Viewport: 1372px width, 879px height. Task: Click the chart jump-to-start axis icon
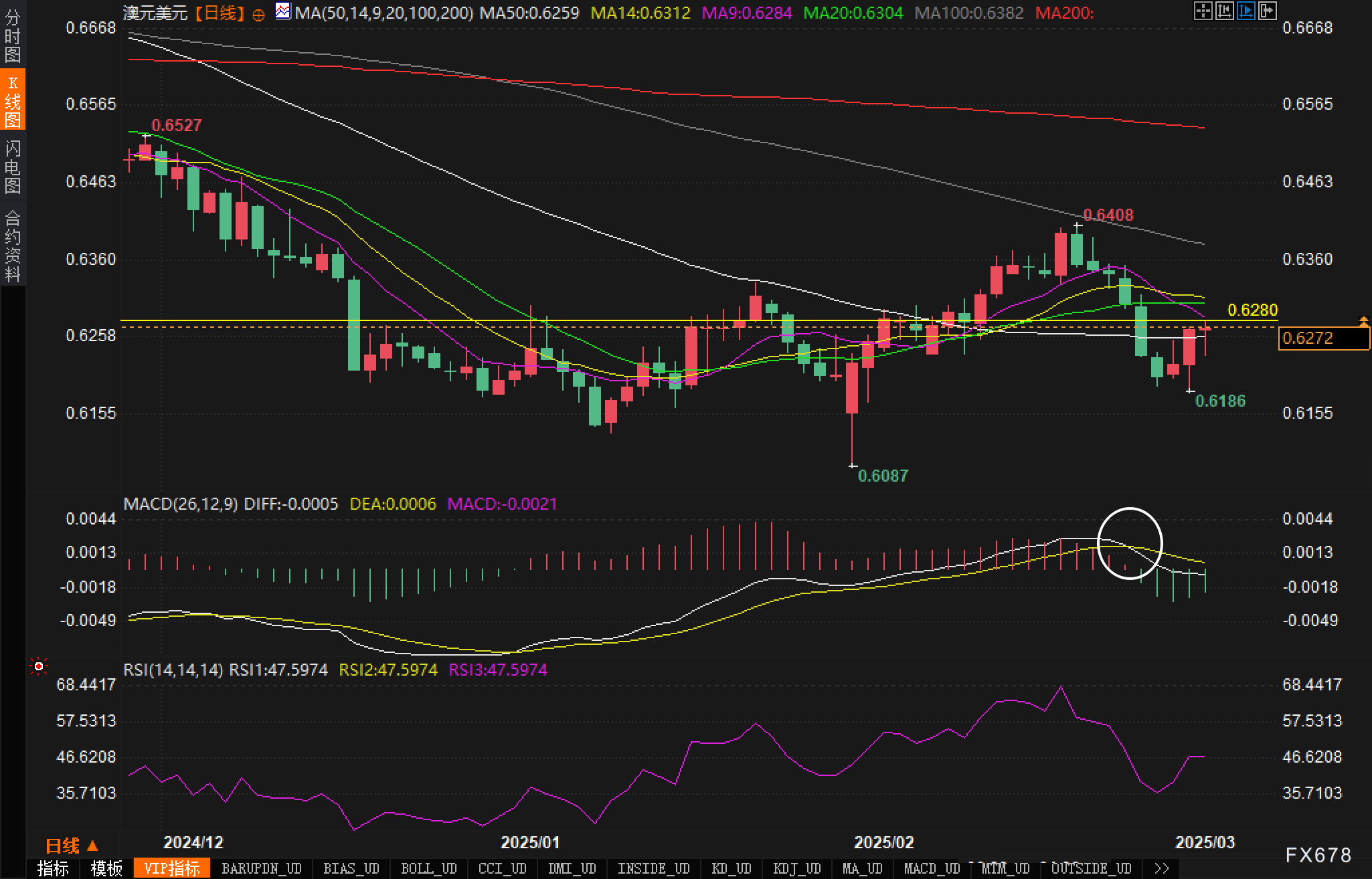(x=1224, y=11)
